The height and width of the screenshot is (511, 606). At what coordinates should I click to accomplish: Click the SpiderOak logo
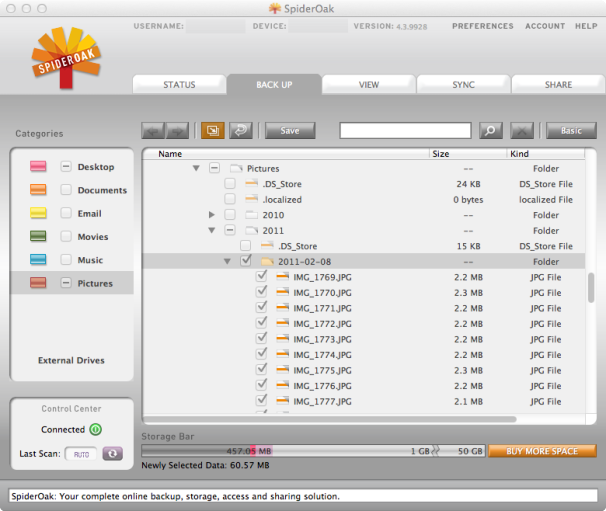(x=66, y=57)
